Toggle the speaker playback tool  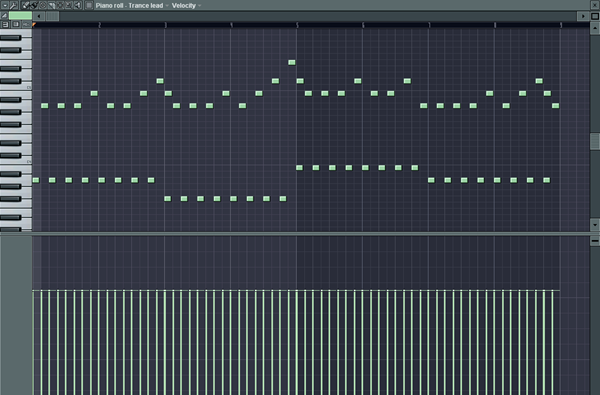pyautogui.click(x=78, y=5)
